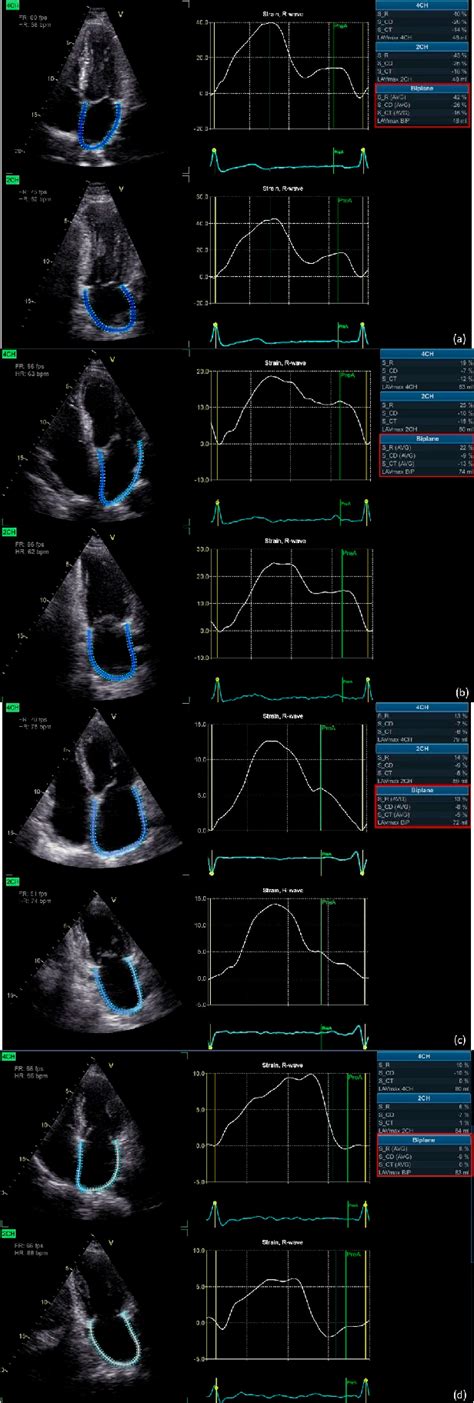Viewport: 474px width, 1403px height.
Task: Open the 4CH echo image in panel (c)
Action: coord(95,790)
